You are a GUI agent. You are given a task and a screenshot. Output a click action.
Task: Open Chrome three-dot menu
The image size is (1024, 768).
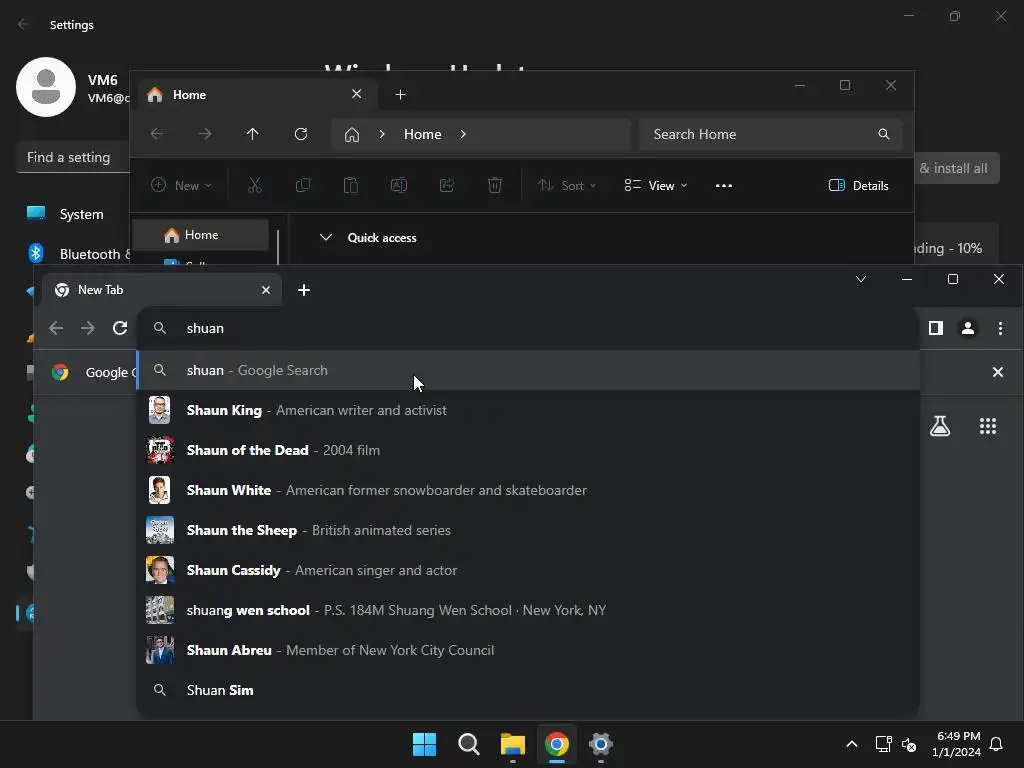(1000, 328)
